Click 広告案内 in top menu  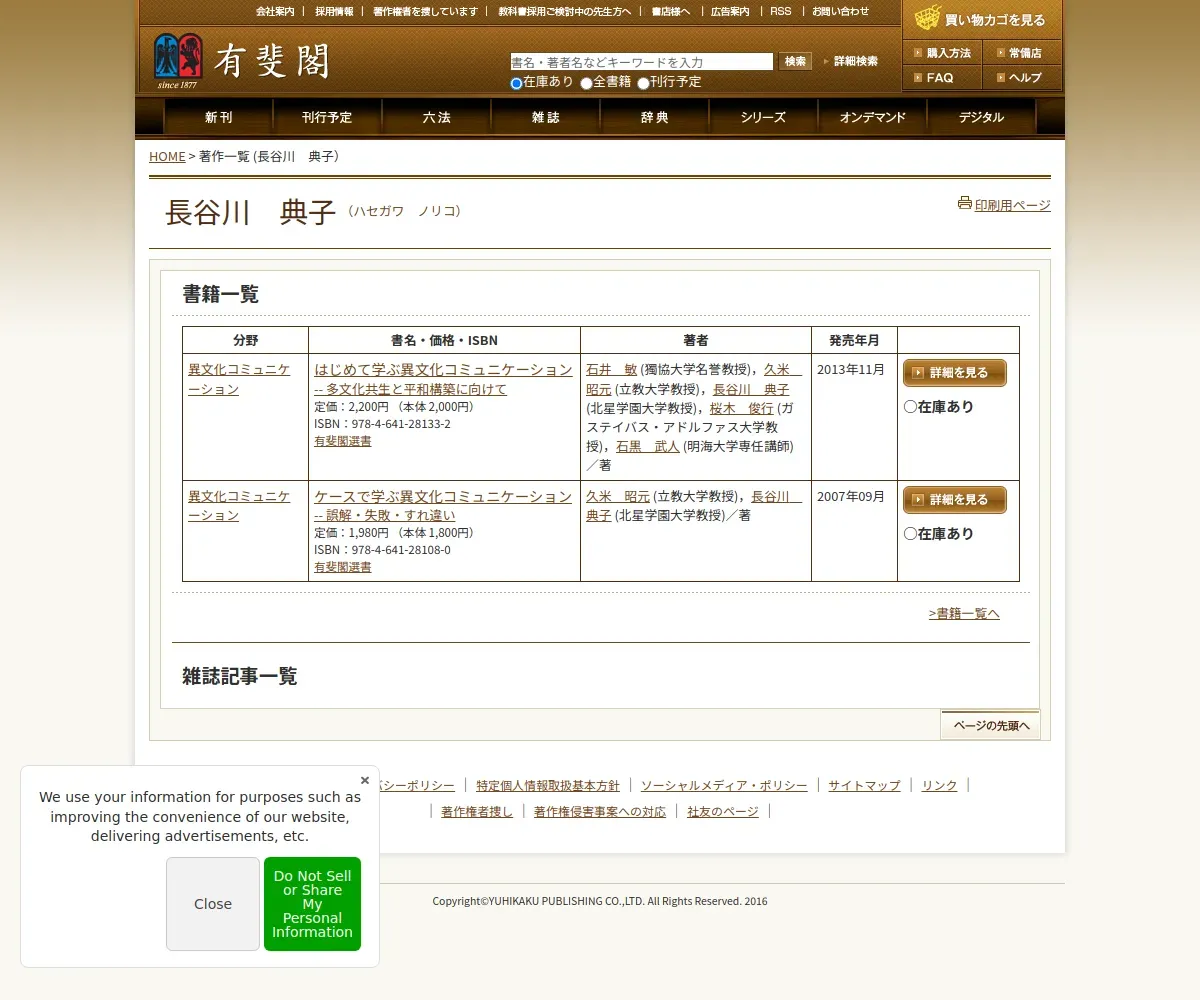point(730,12)
